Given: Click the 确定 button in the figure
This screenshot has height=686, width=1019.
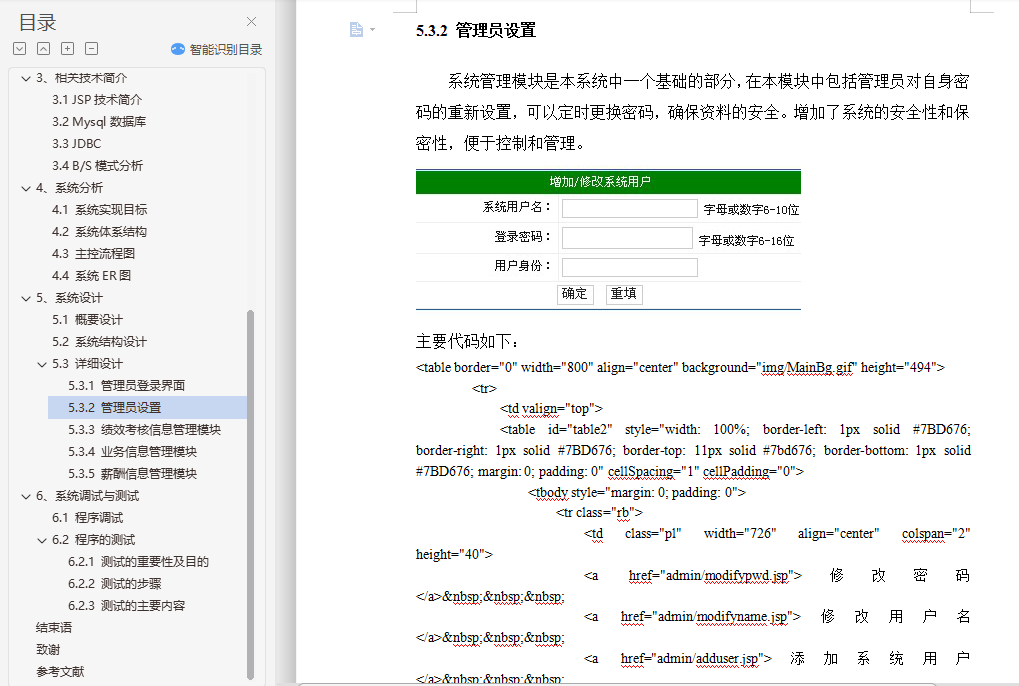Looking at the screenshot, I should (575, 294).
